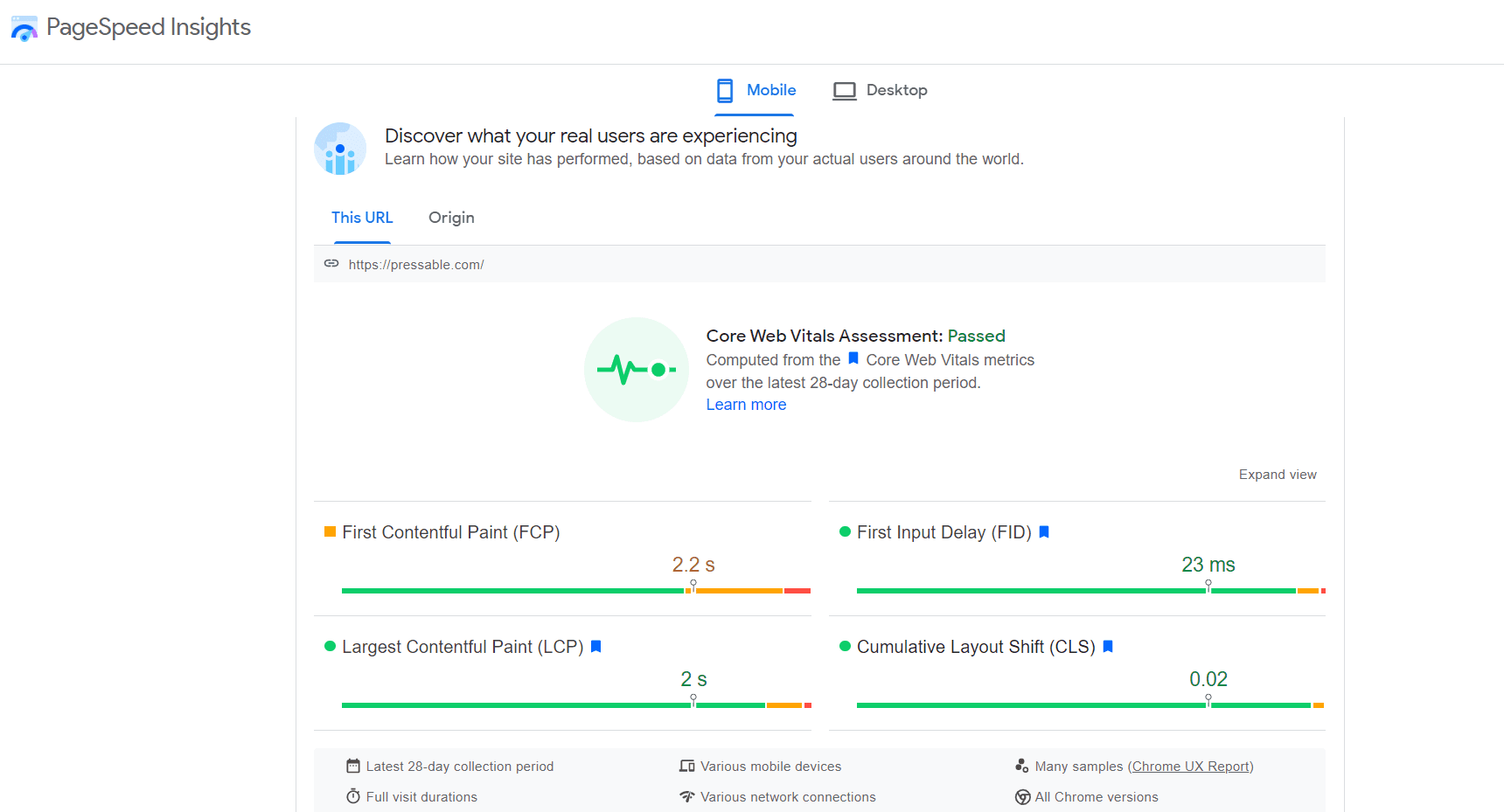Click the bookmark icon next to CLS

1108,646
